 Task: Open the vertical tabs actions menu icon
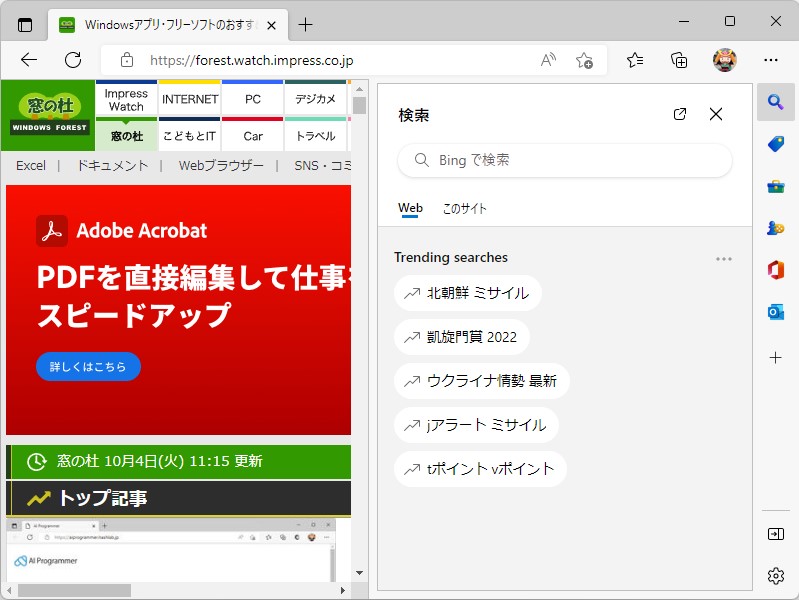(24, 24)
